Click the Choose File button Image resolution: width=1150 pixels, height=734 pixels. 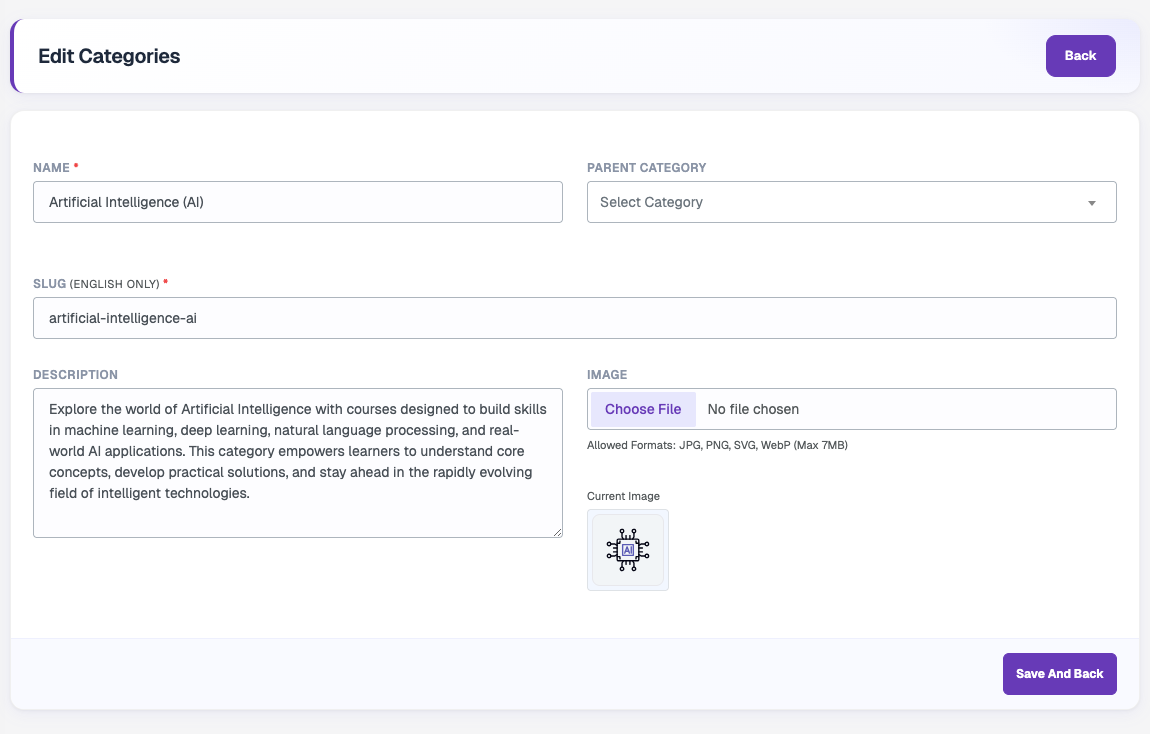pos(642,409)
